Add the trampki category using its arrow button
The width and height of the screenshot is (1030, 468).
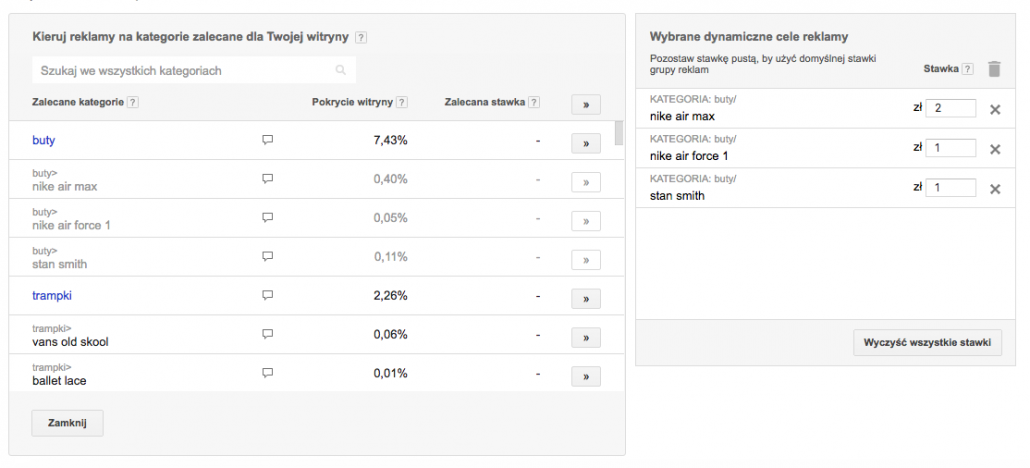click(586, 298)
